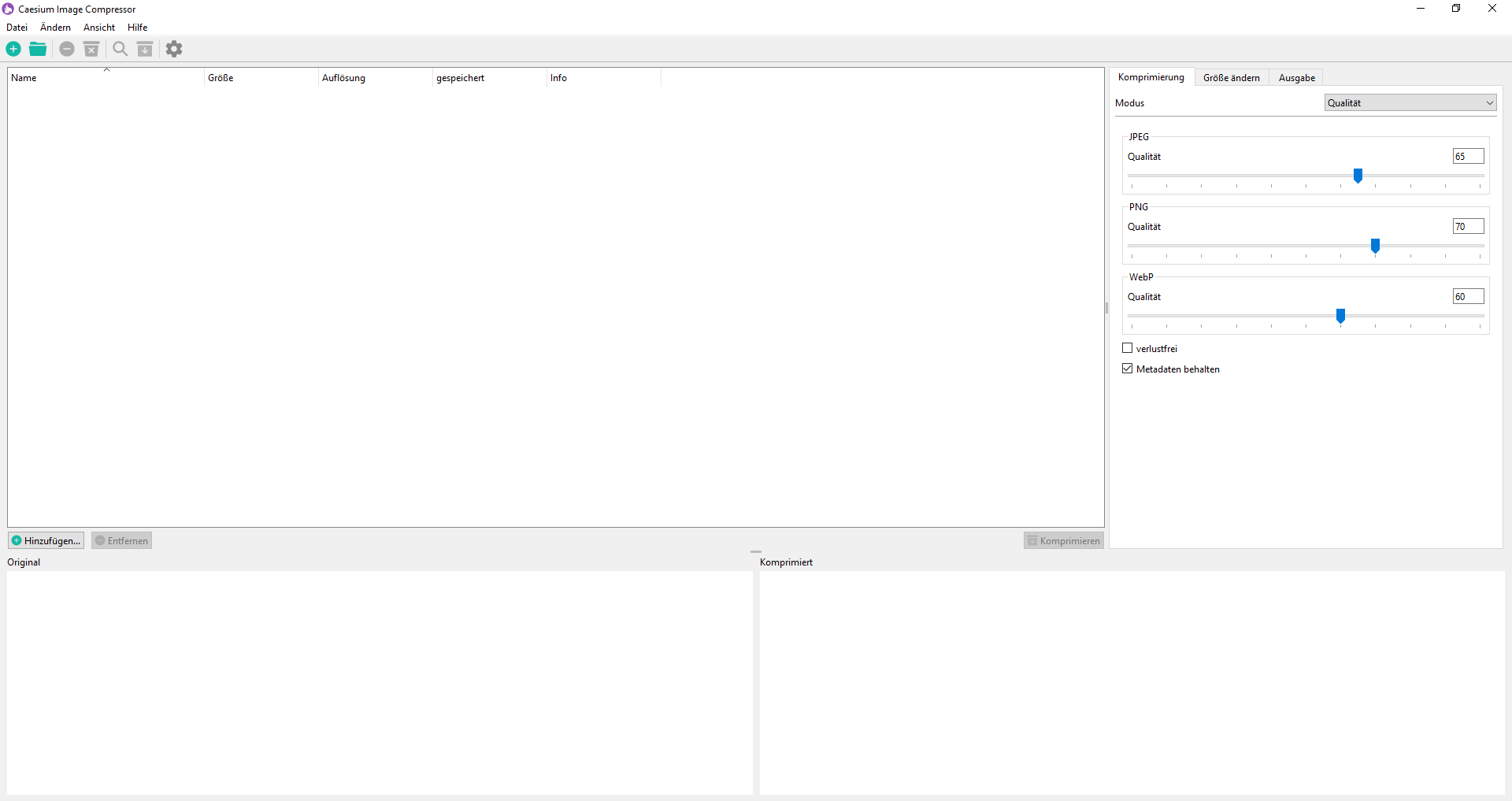Click the compress archive arrow icon
Screen dimensions: 1512x801
pos(145,49)
